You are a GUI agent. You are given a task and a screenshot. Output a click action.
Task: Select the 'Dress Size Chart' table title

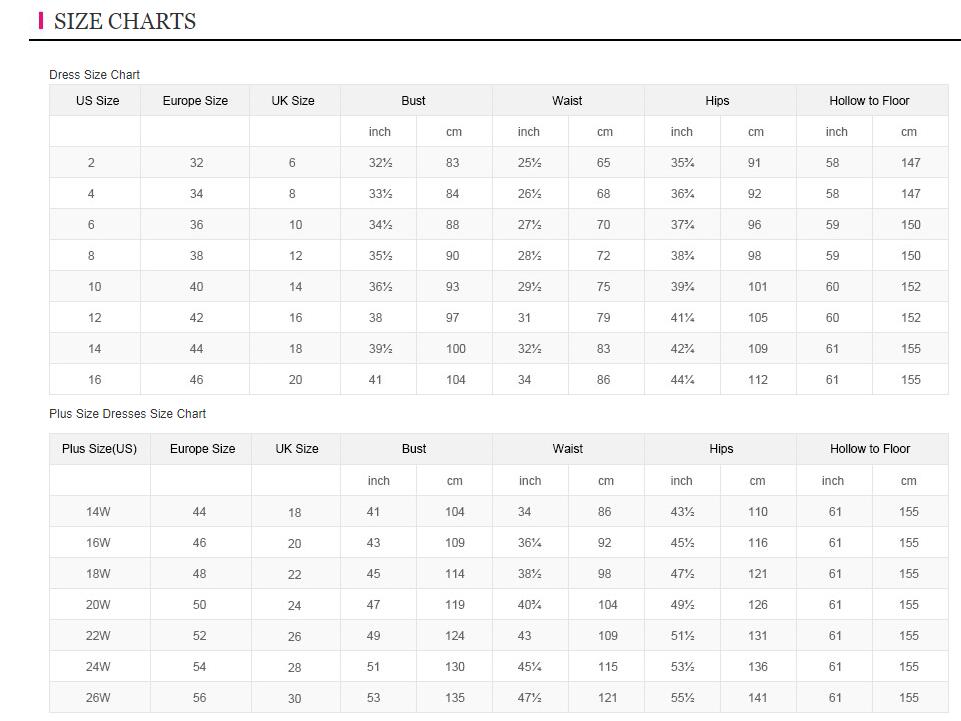pos(94,75)
